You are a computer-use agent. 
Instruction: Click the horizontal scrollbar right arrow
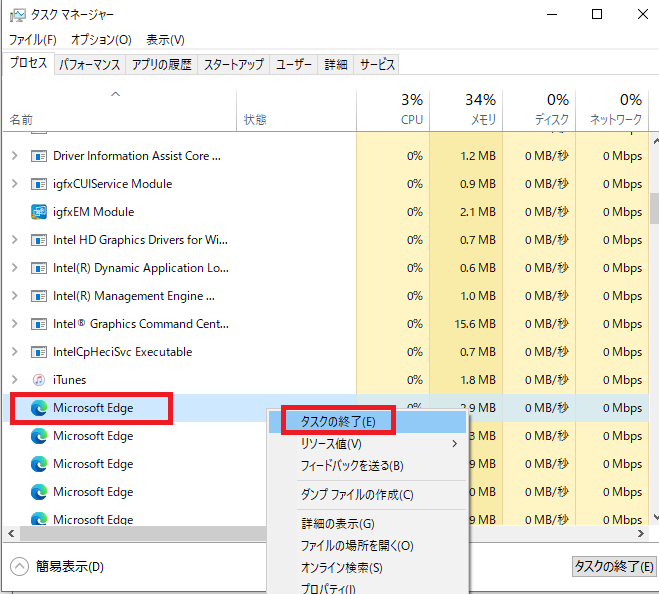(x=641, y=533)
